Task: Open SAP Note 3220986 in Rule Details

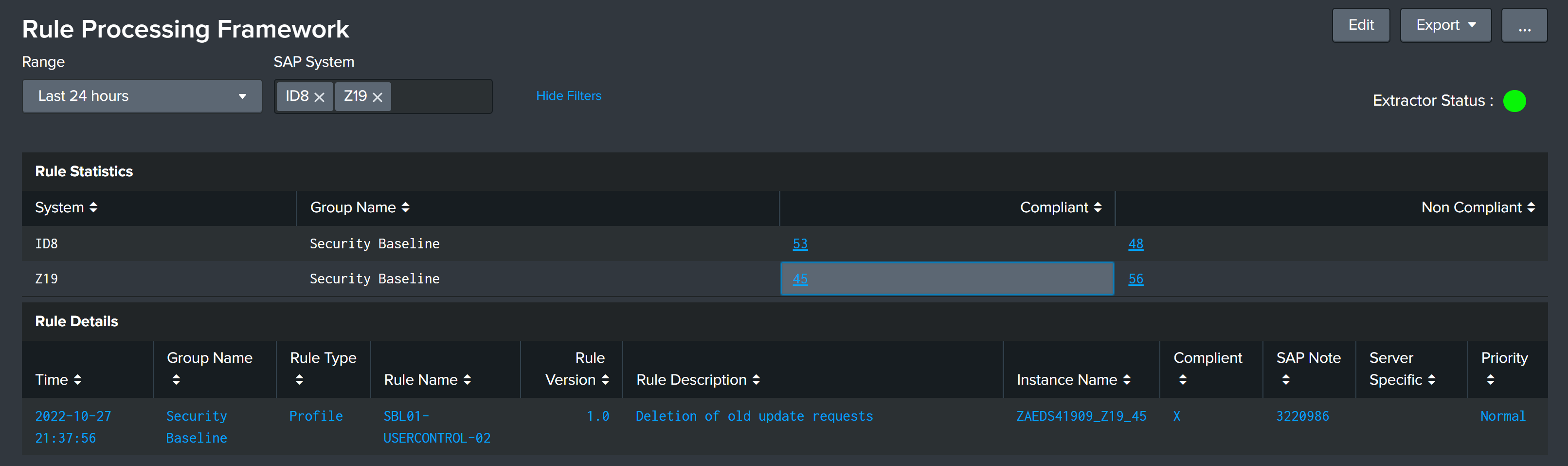Action: 1302,416
